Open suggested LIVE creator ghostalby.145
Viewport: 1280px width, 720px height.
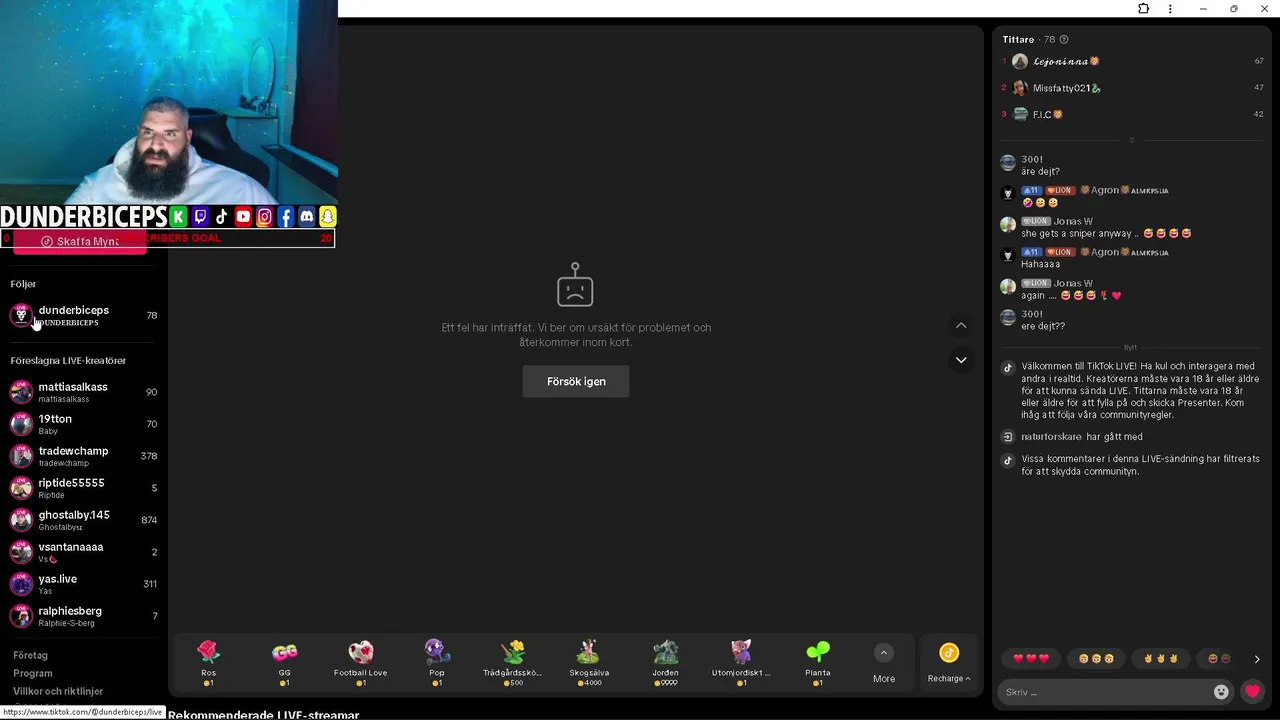click(84, 520)
